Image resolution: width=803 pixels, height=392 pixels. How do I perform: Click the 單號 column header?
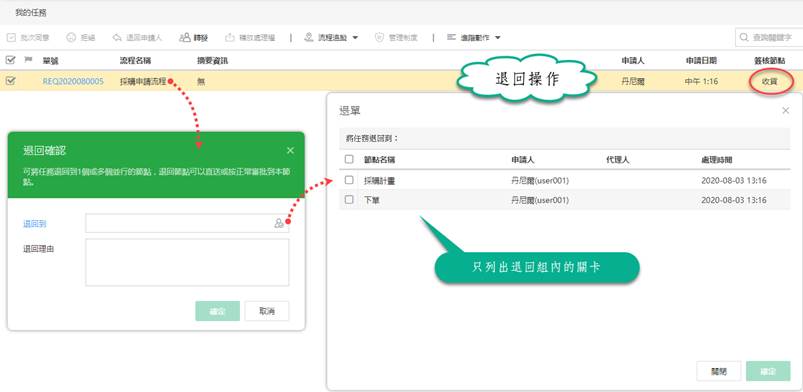(x=50, y=60)
